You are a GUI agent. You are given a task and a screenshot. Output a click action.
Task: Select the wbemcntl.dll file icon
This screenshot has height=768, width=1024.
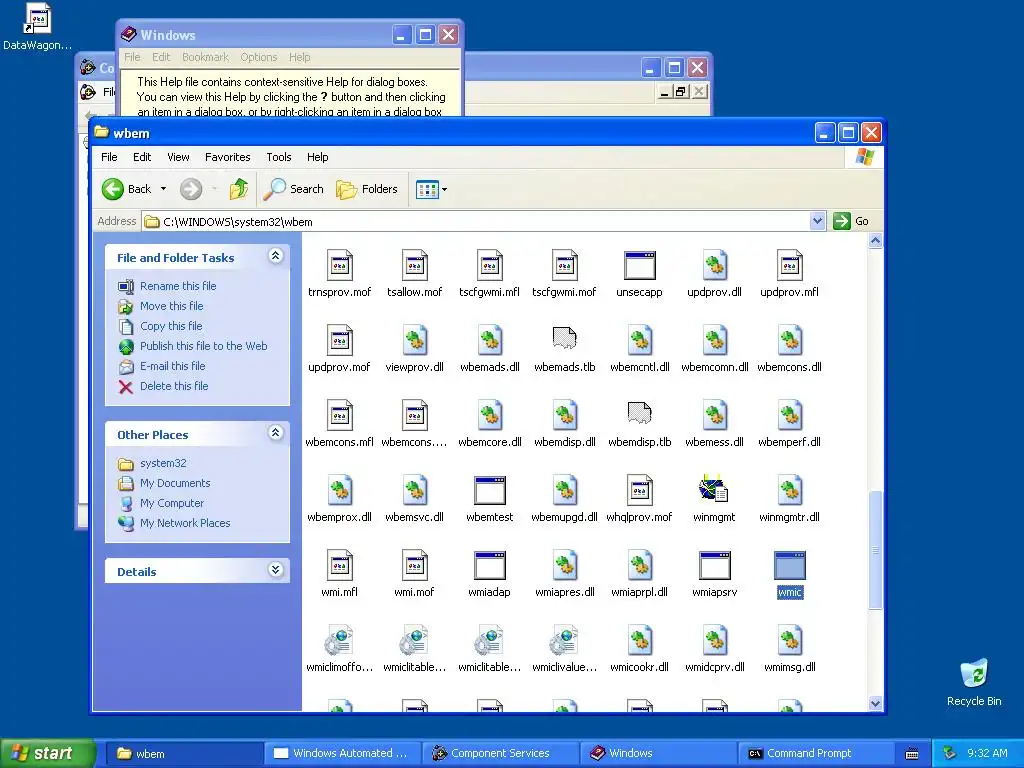639,340
